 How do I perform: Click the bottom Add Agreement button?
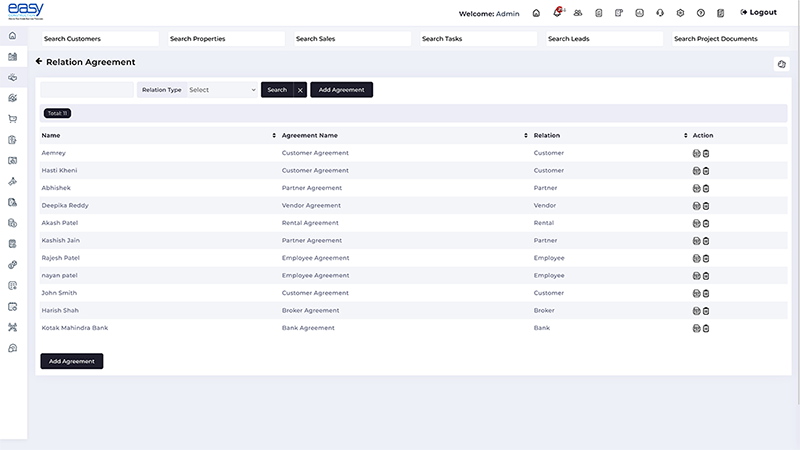(71, 361)
